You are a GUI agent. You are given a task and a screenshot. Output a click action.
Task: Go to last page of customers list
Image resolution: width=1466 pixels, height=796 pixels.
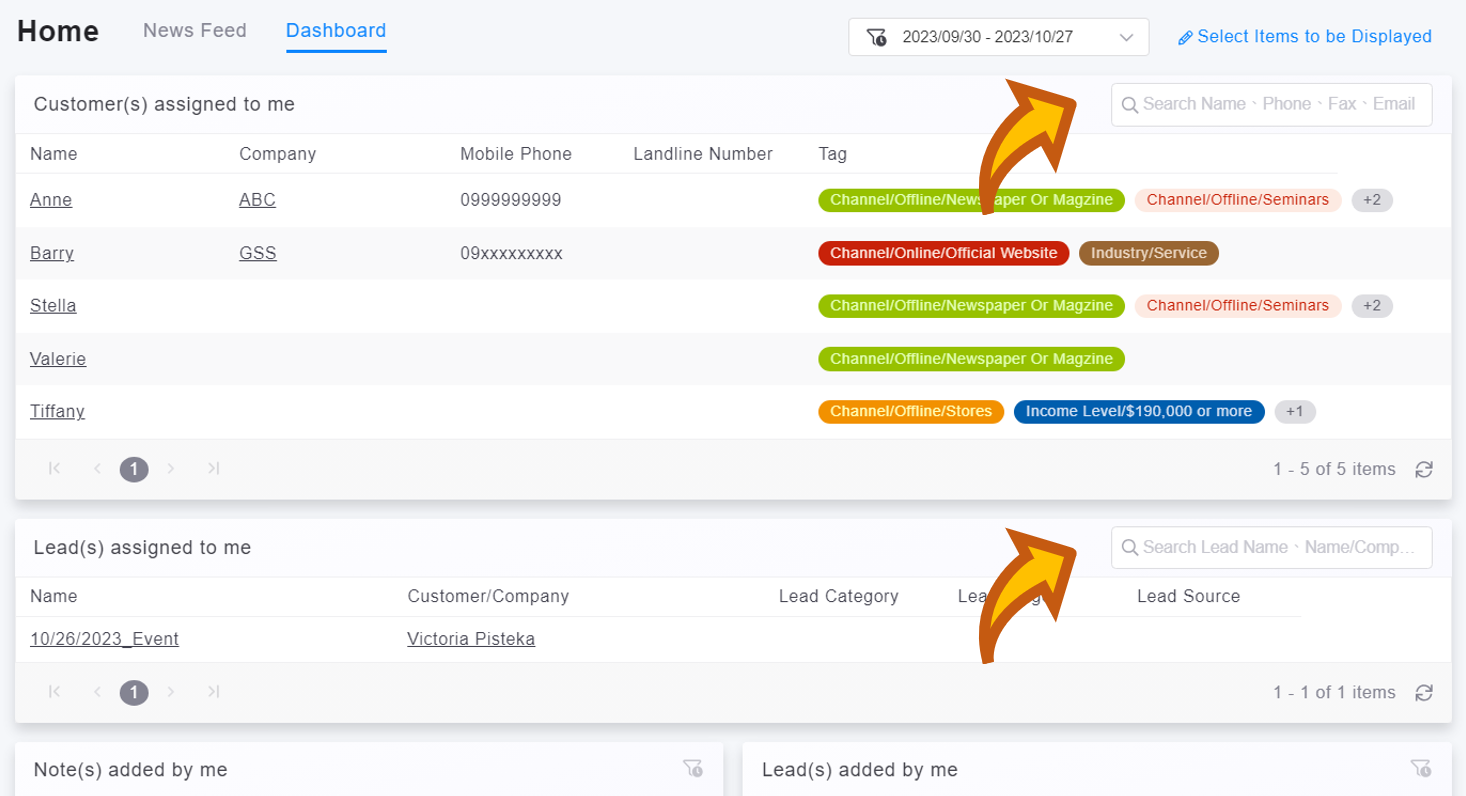click(x=213, y=468)
